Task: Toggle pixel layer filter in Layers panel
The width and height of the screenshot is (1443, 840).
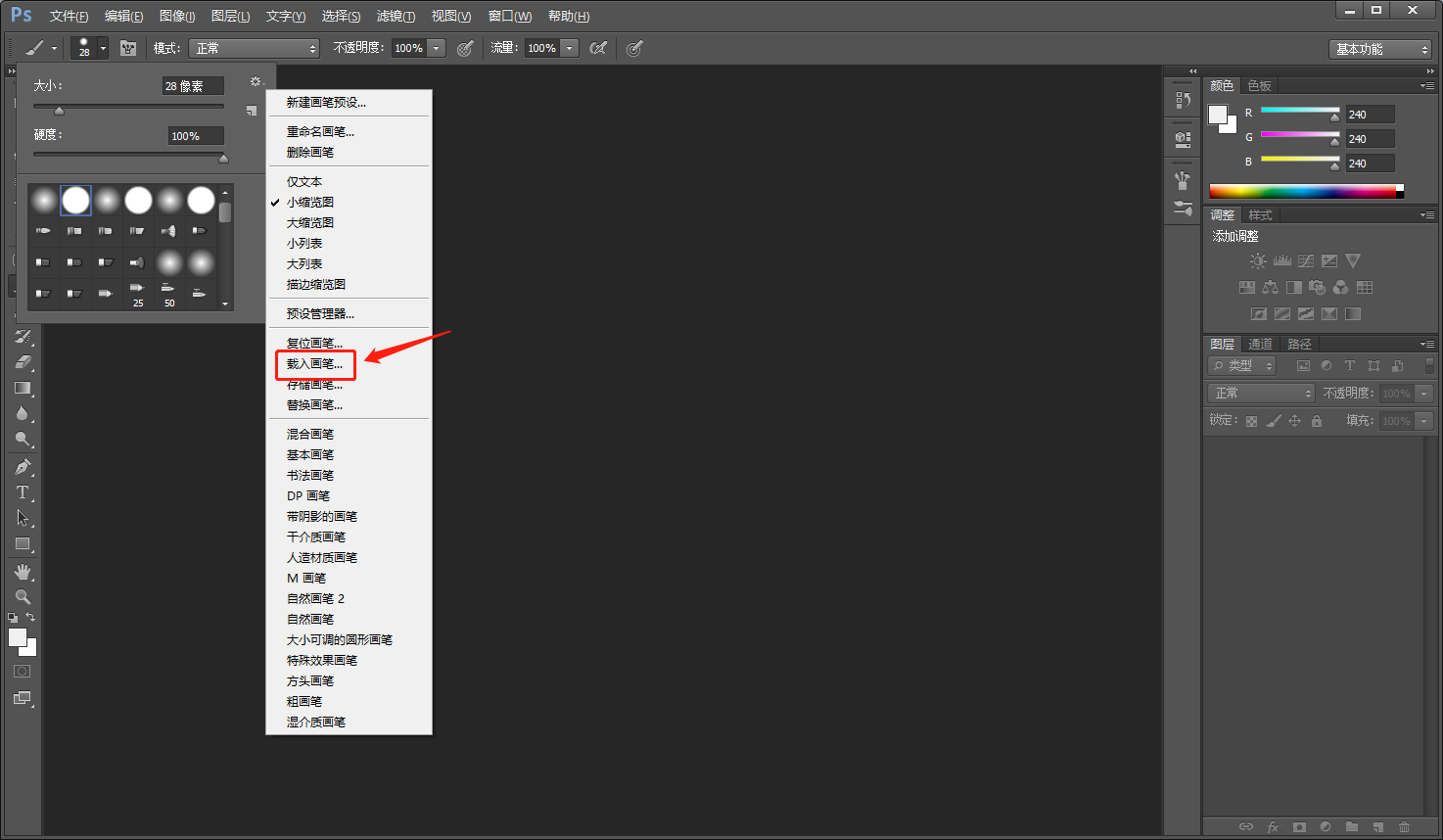Action: [x=1303, y=366]
